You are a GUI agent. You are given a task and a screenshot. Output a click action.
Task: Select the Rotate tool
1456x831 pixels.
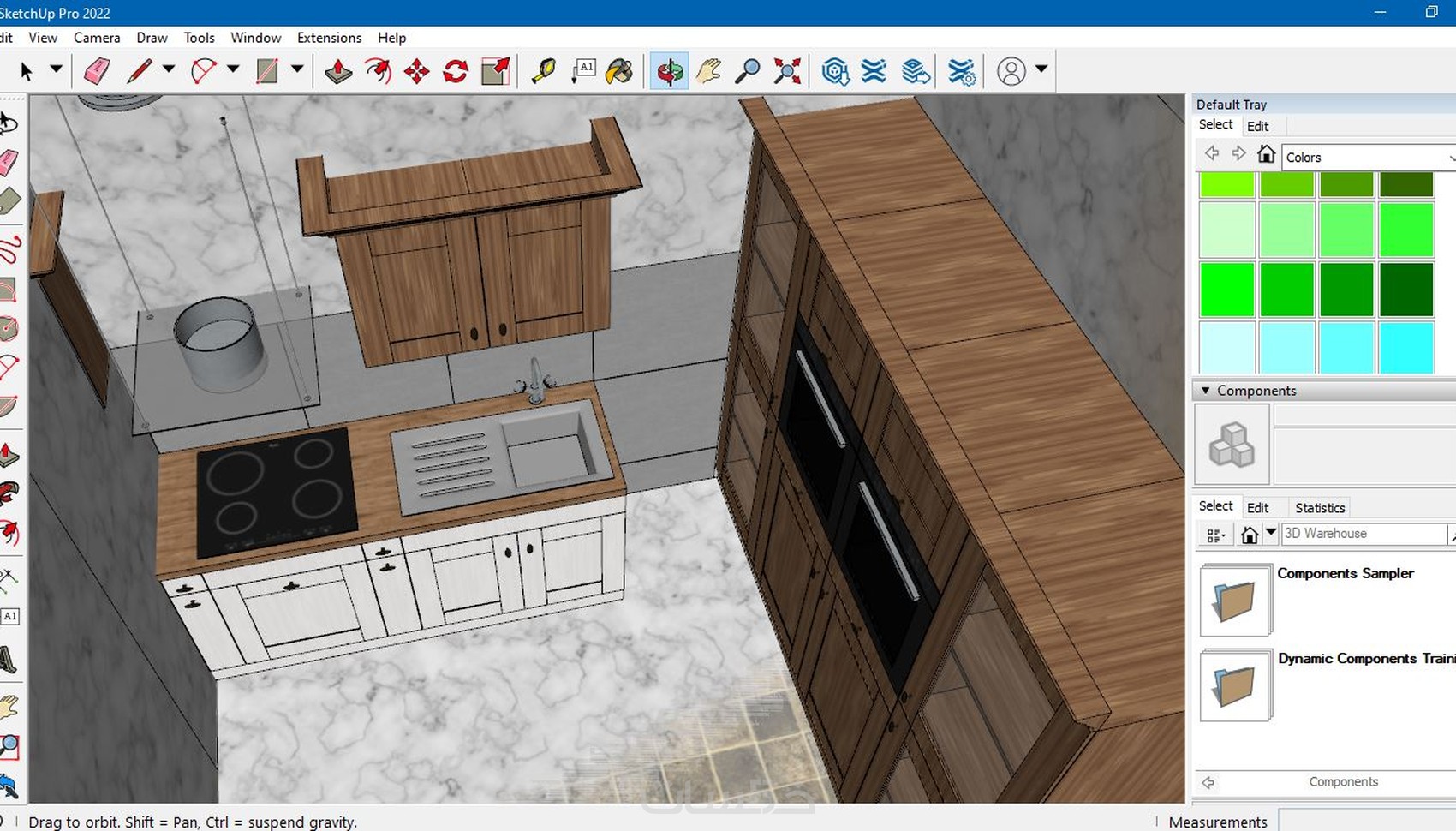[455, 70]
